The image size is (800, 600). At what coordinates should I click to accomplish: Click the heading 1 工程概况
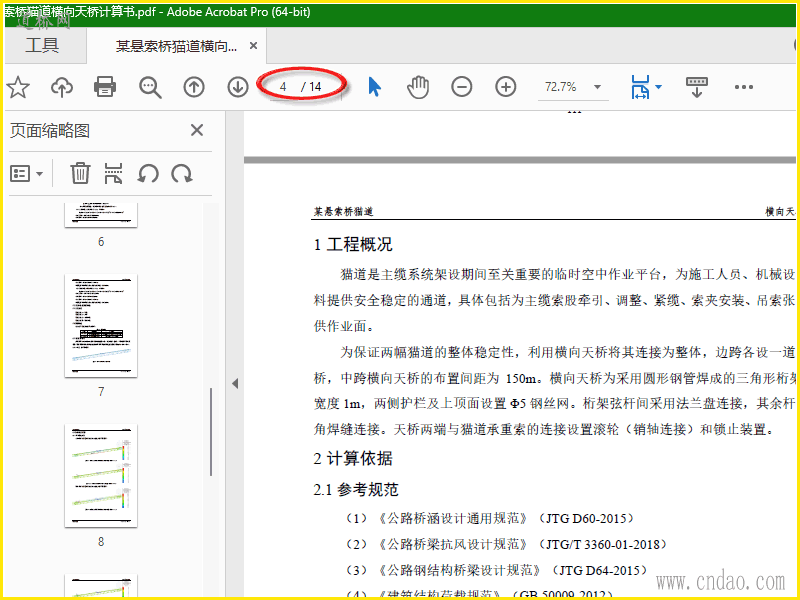(353, 244)
